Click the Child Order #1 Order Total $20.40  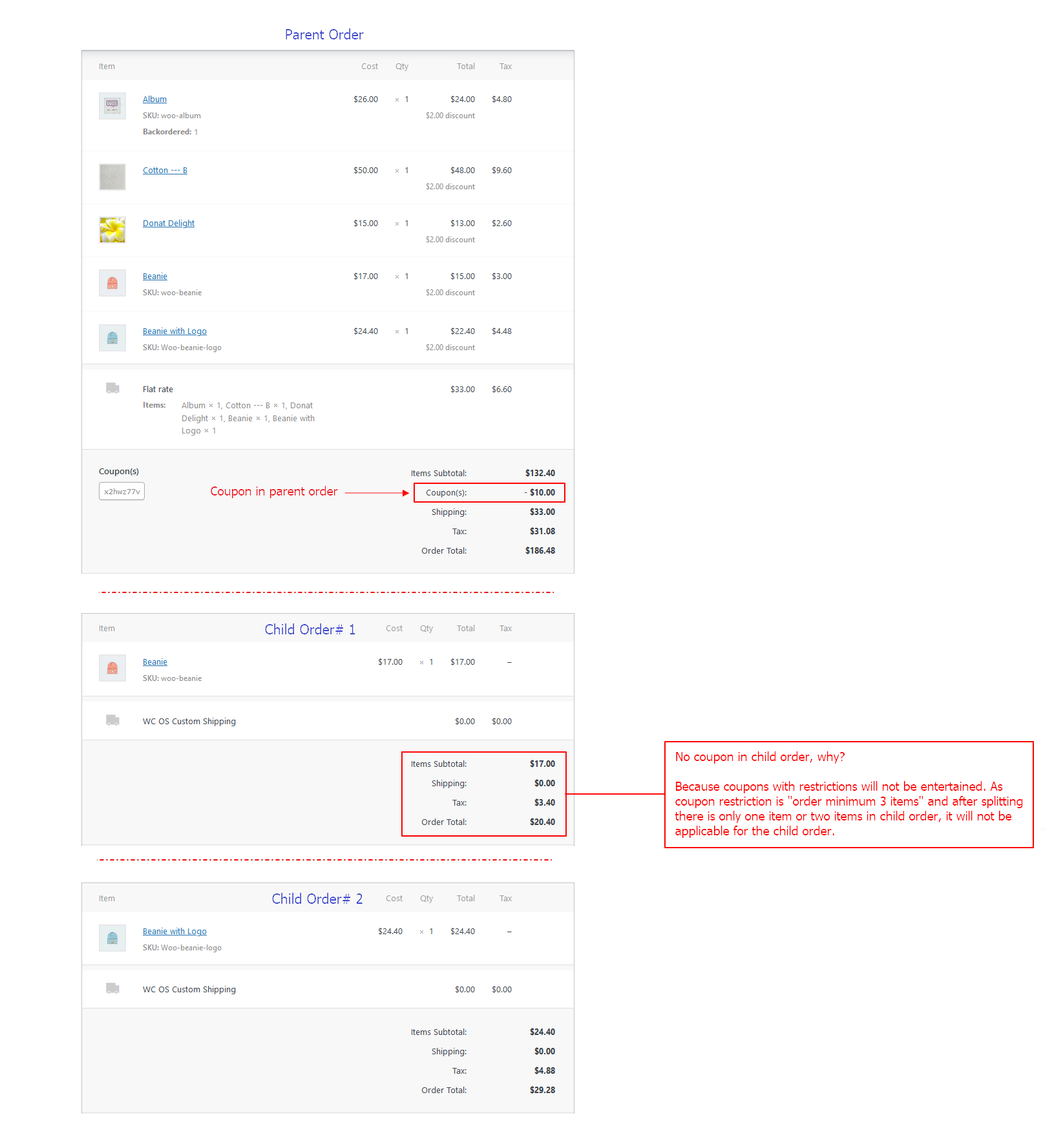[x=542, y=822]
